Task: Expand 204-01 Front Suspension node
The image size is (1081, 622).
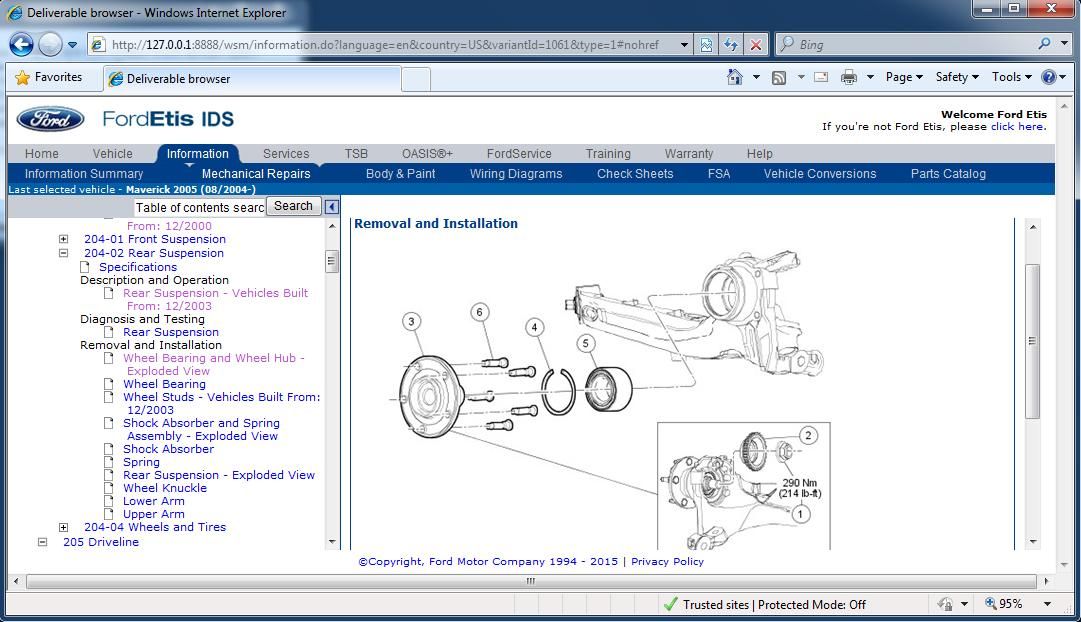Action: 63,239
